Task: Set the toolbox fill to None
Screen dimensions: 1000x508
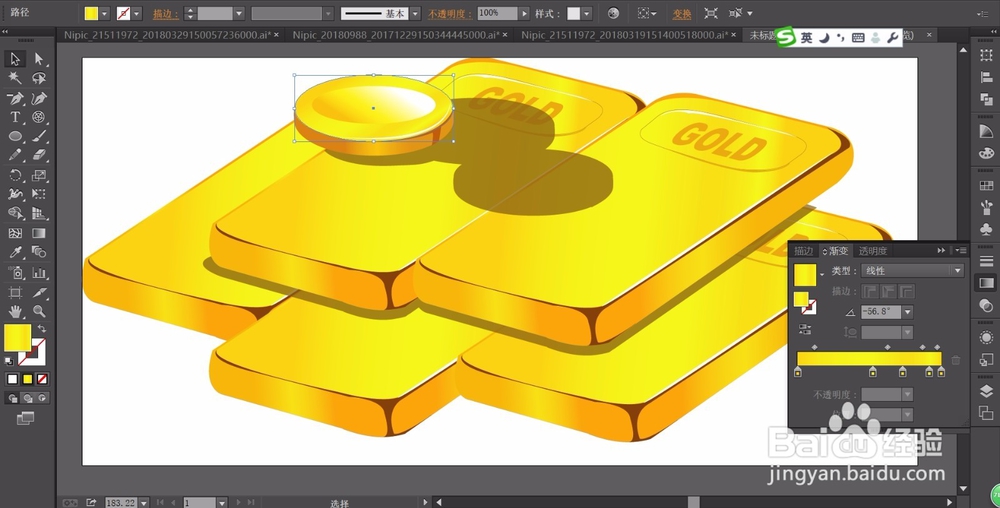Action: [42, 379]
